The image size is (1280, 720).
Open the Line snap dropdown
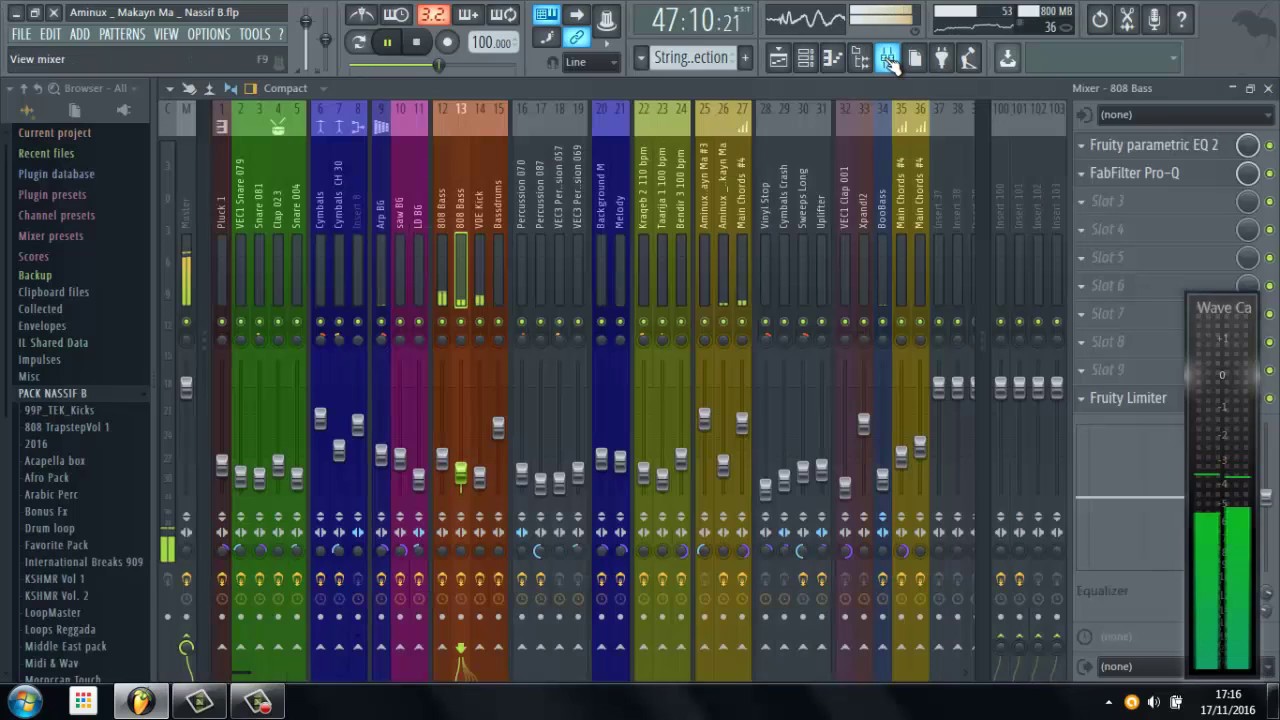(x=592, y=62)
